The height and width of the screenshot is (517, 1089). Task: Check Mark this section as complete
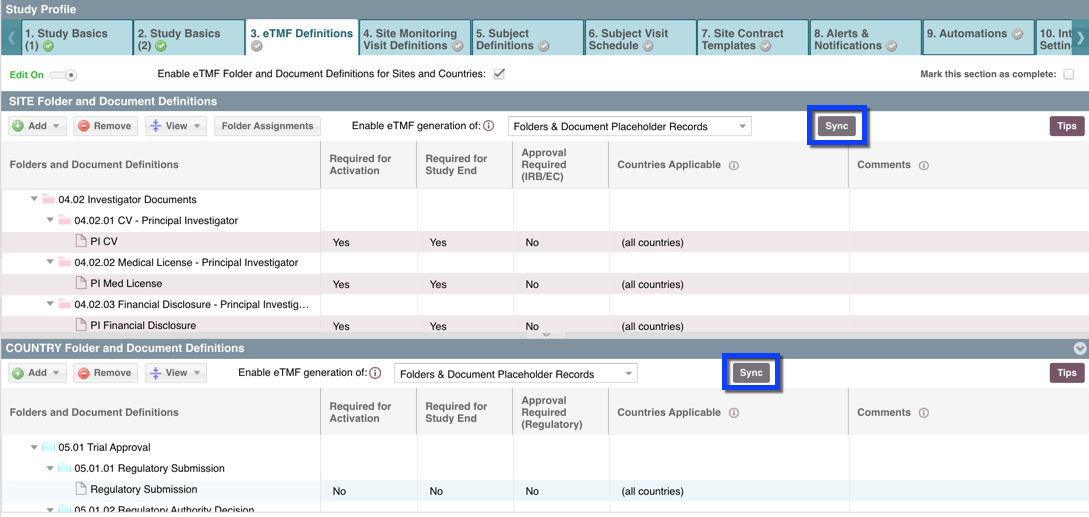click(1069, 74)
